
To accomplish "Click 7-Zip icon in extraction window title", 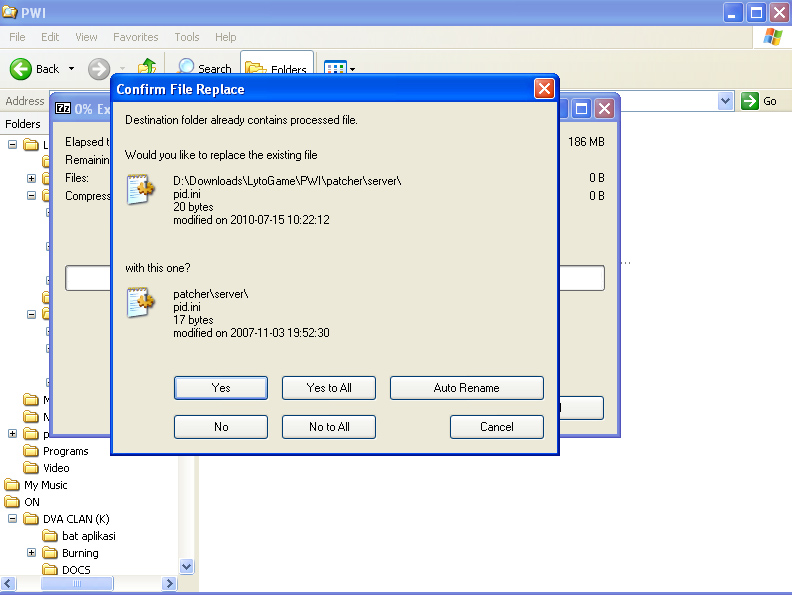I will point(63,108).
